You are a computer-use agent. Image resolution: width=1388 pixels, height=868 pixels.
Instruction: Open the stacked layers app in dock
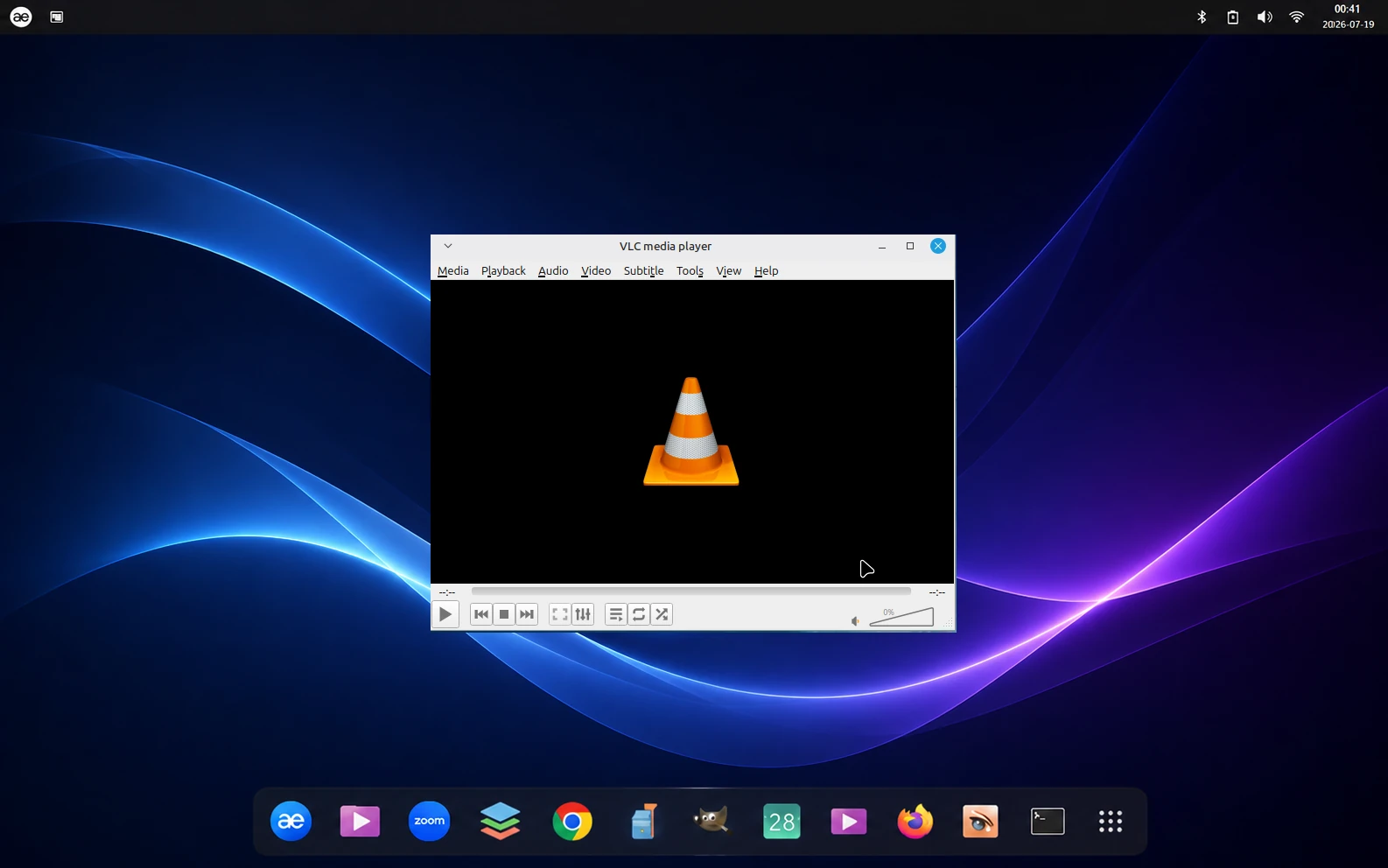click(x=501, y=822)
